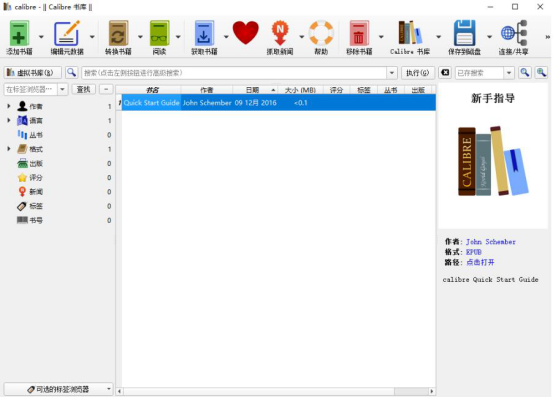Click the collapse minus button in tag browser

coord(106,89)
